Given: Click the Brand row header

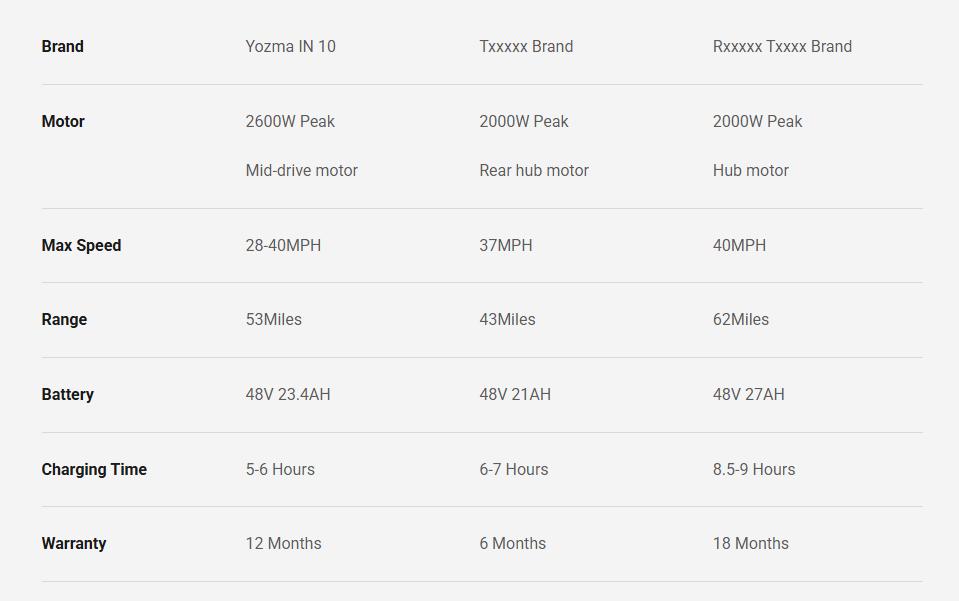Looking at the screenshot, I should tap(63, 46).
